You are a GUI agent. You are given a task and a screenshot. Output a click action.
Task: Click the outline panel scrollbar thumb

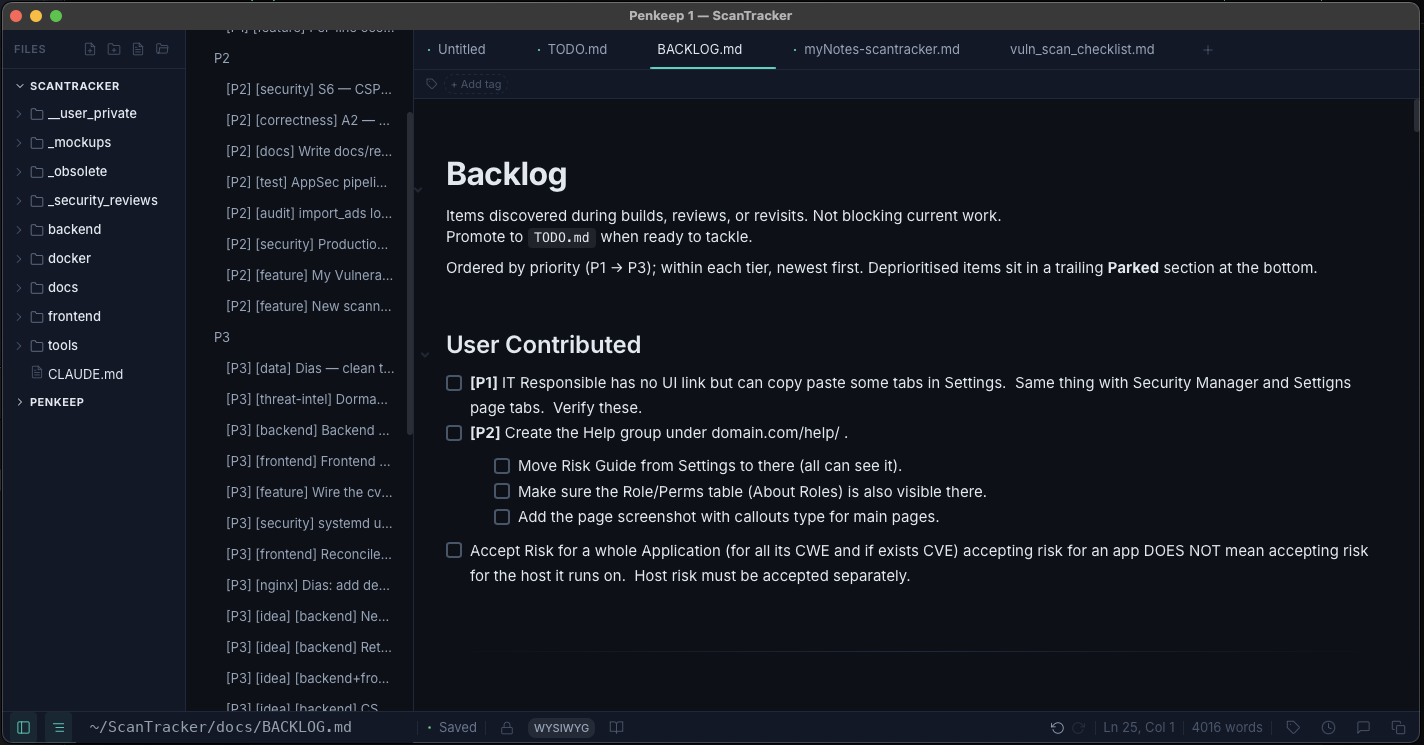coord(410,272)
